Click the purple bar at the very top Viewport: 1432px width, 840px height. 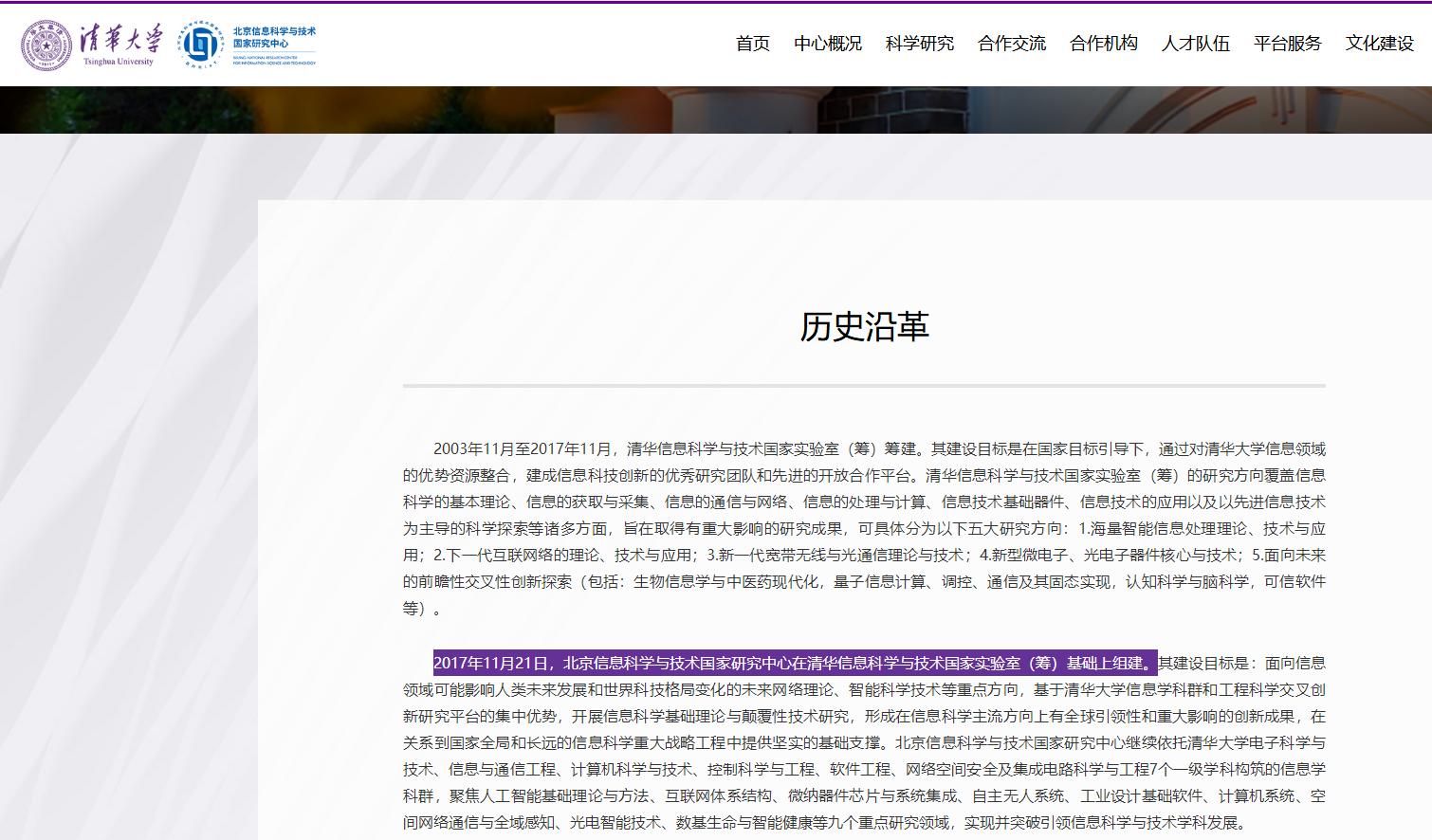point(716,3)
